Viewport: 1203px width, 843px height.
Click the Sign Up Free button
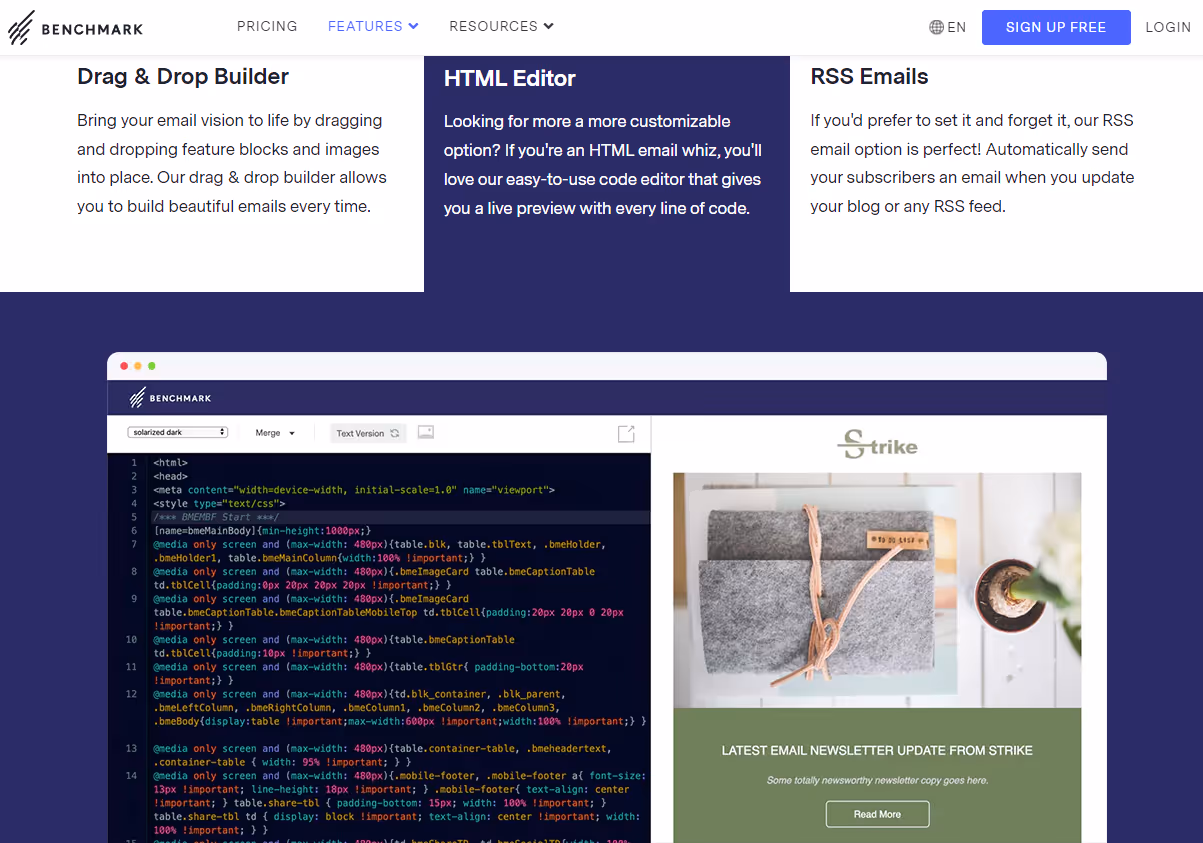[x=1056, y=27]
